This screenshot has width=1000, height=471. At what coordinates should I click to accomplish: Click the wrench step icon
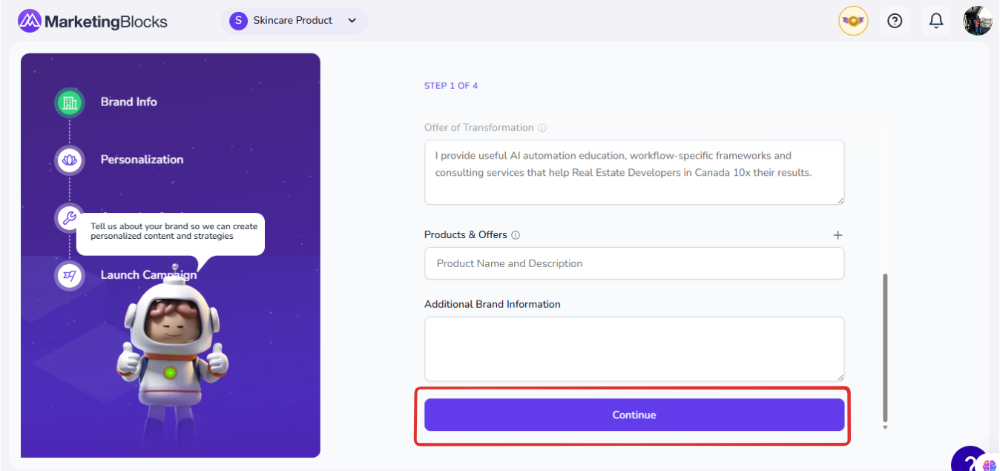(69, 216)
